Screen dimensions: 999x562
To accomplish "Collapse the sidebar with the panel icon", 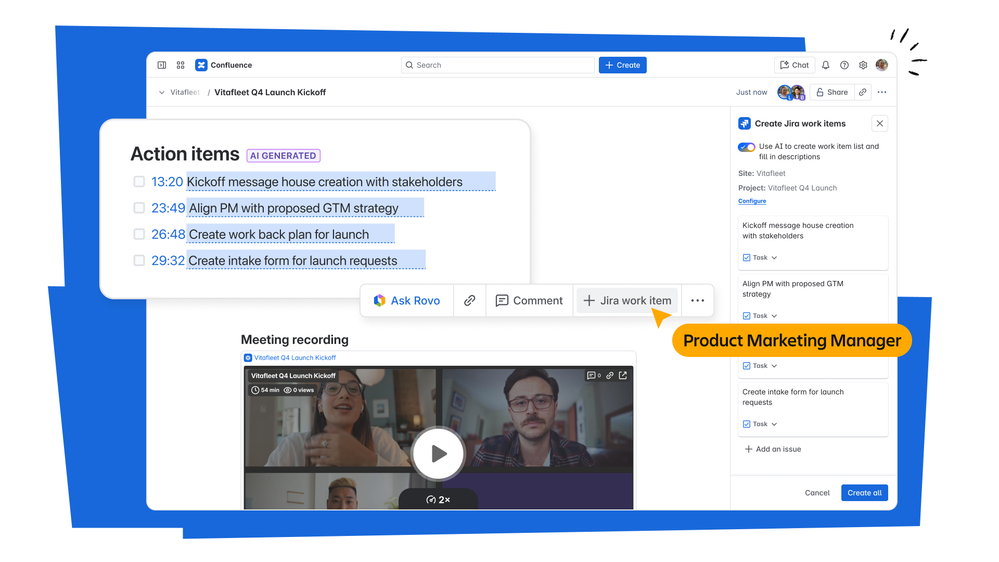I will click(x=162, y=65).
